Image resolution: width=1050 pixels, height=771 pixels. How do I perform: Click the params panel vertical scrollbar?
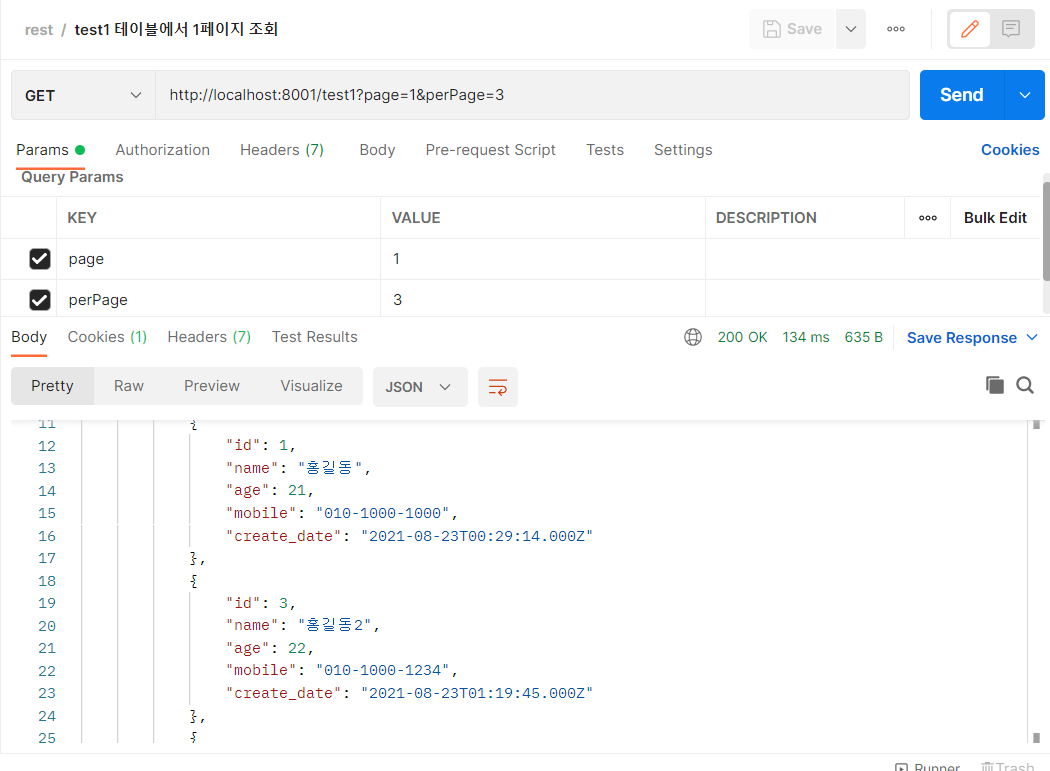point(1046,231)
